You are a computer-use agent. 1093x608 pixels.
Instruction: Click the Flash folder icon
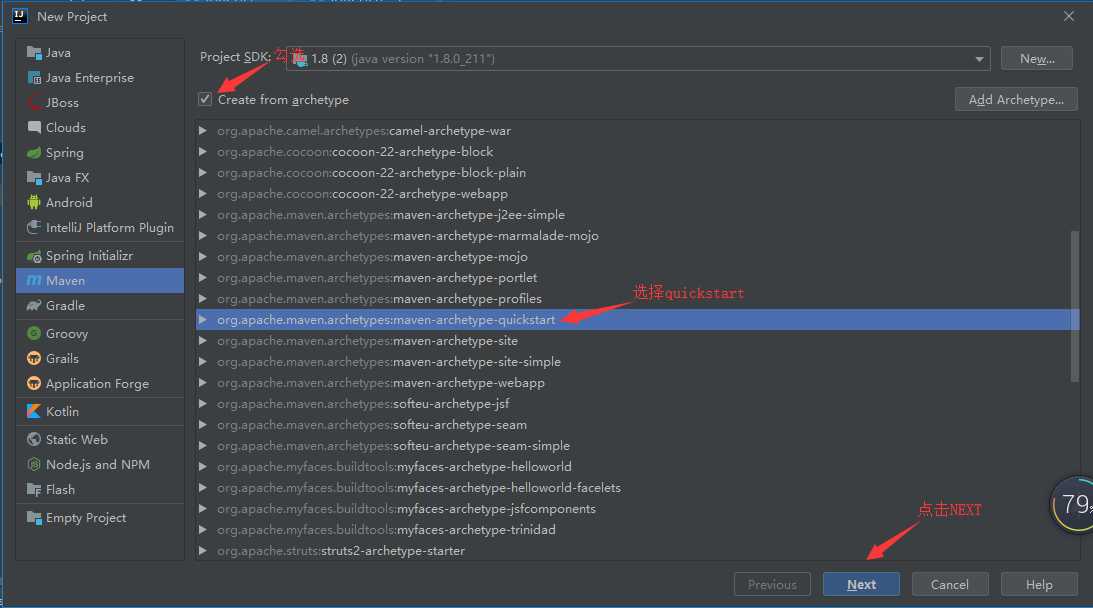(33, 490)
